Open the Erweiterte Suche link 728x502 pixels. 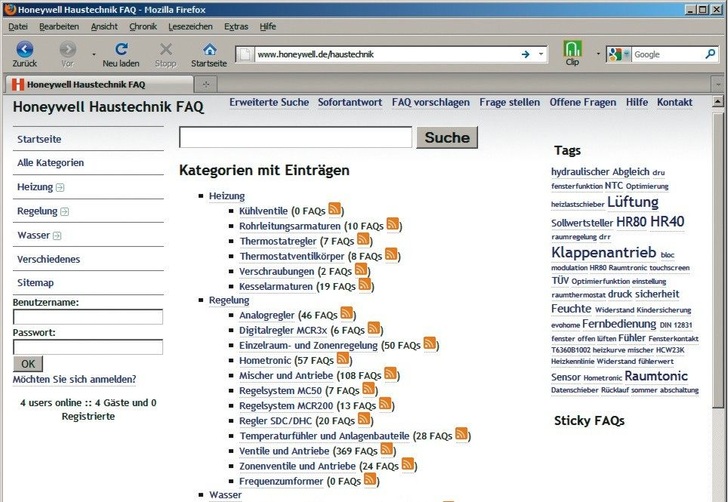(269, 103)
